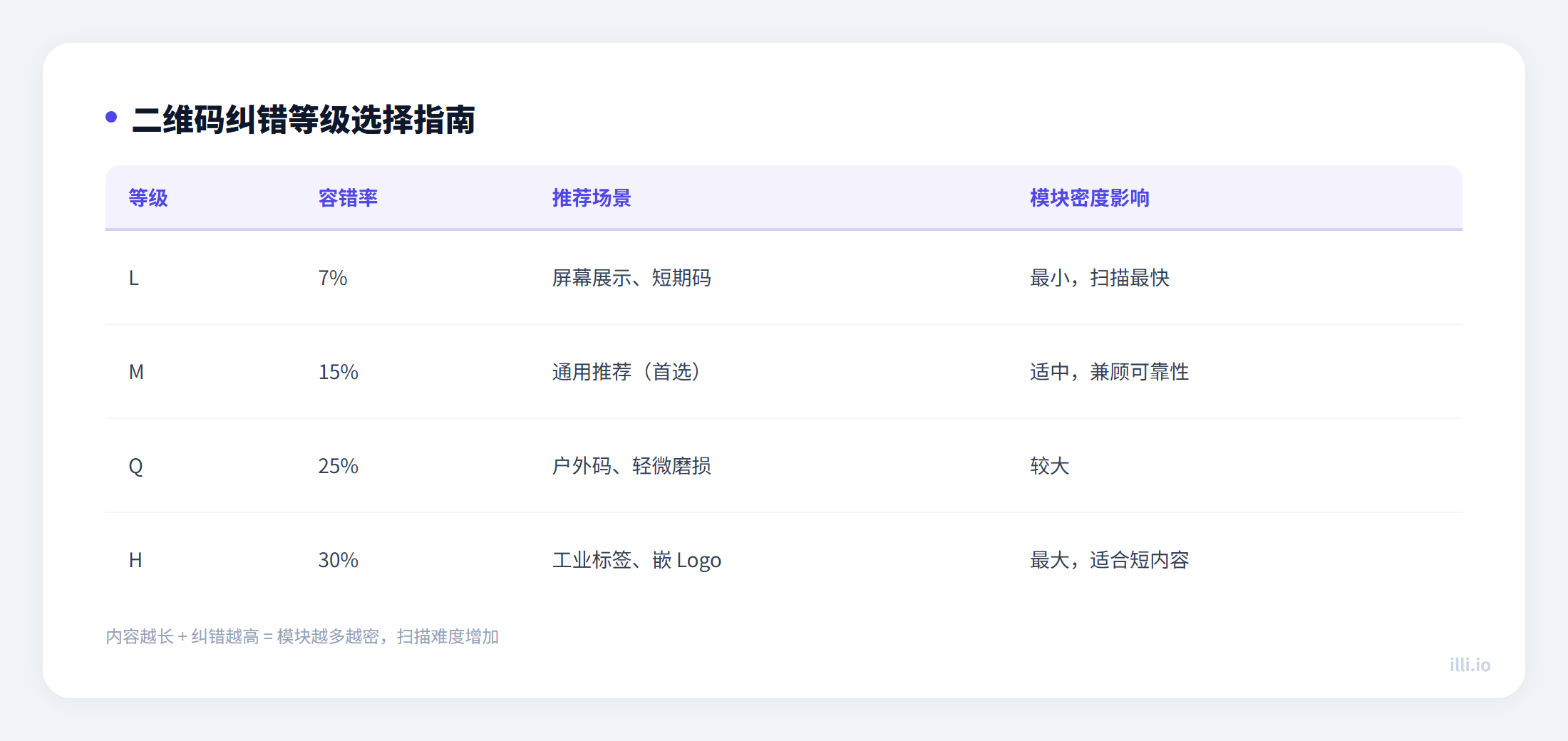Click the cell 最大，适合短内容
This screenshot has height=741, width=1568.
(x=1110, y=560)
